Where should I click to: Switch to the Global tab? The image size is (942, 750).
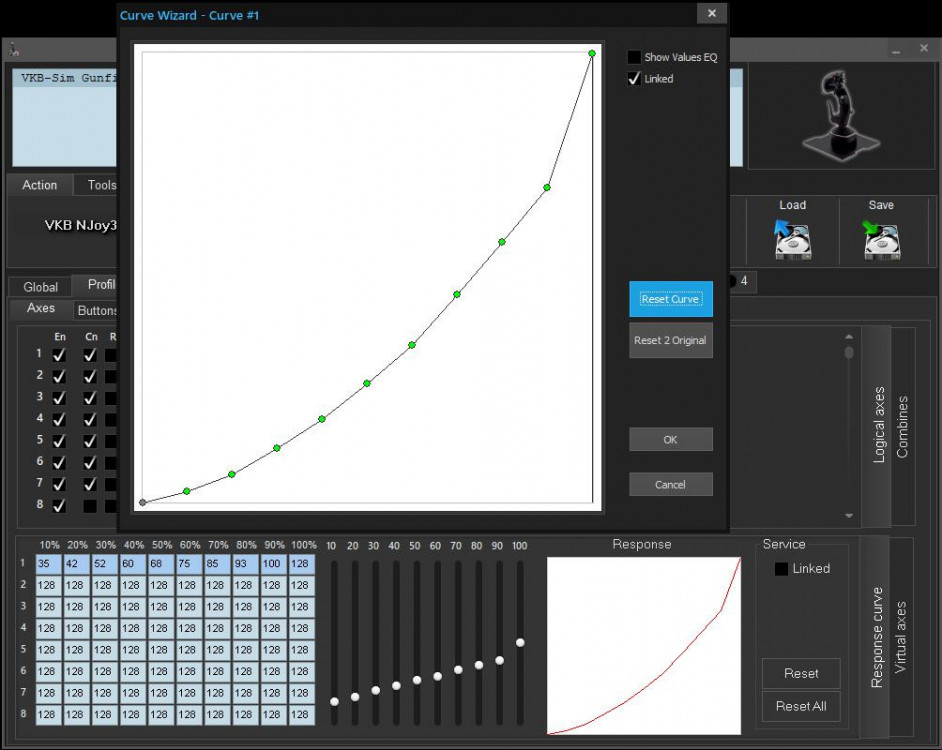(x=40, y=287)
